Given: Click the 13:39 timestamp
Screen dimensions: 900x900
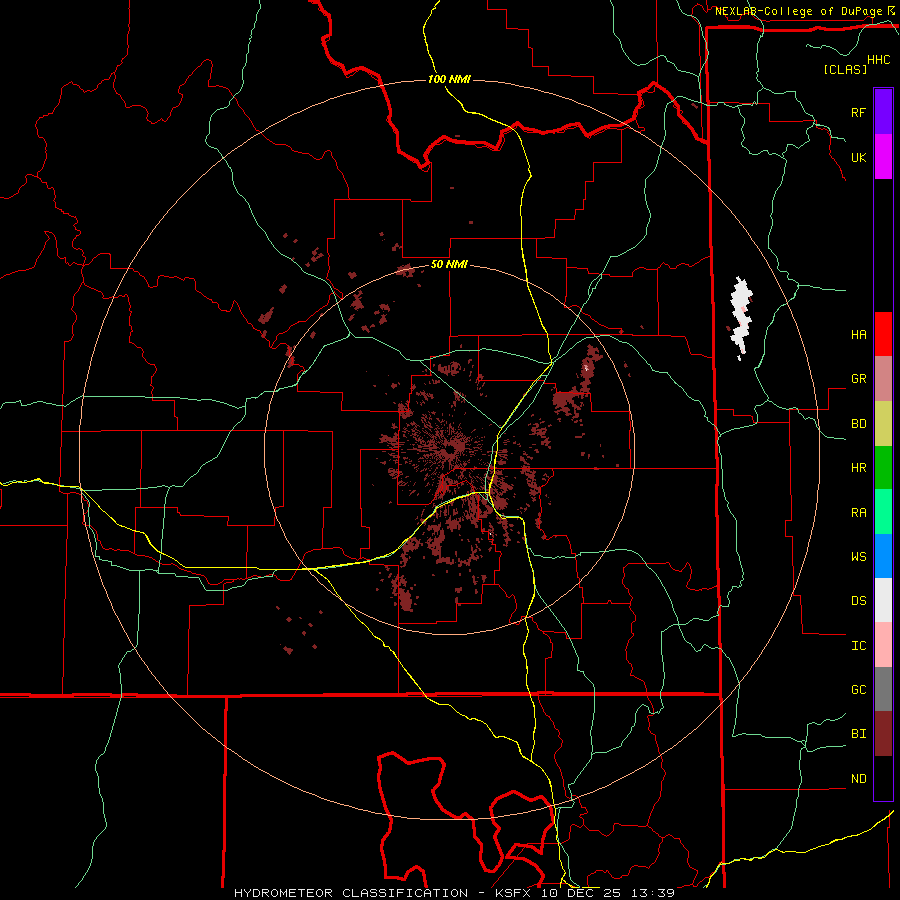Looking at the screenshot, I should [x=652, y=893].
